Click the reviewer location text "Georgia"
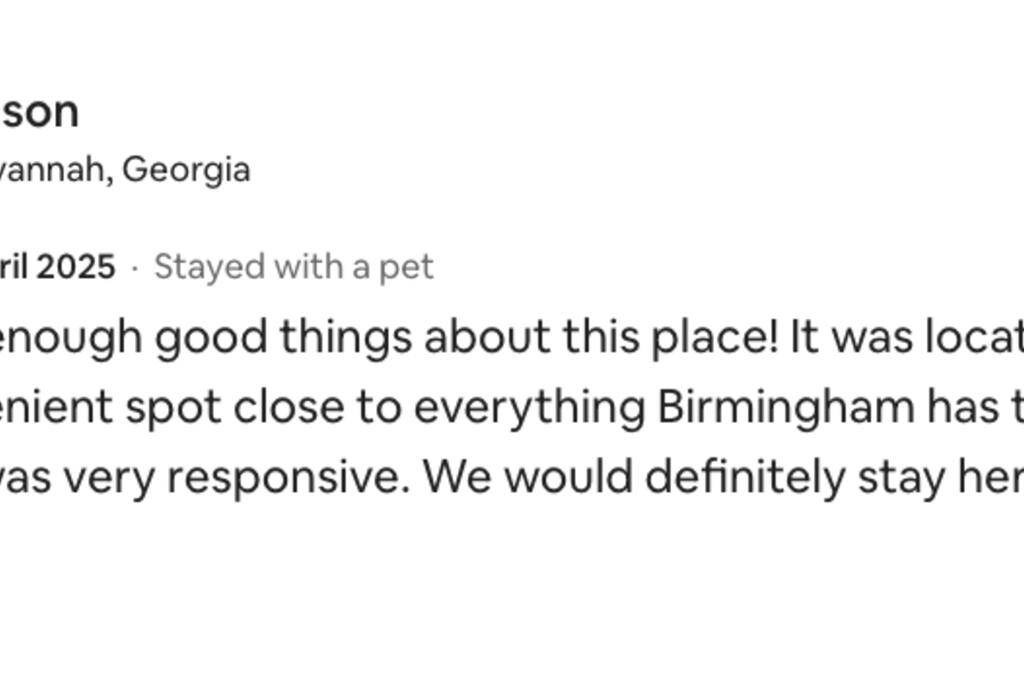Viewport: 1024px width, 683px height. pyautogui.click(x=186, y=169)
